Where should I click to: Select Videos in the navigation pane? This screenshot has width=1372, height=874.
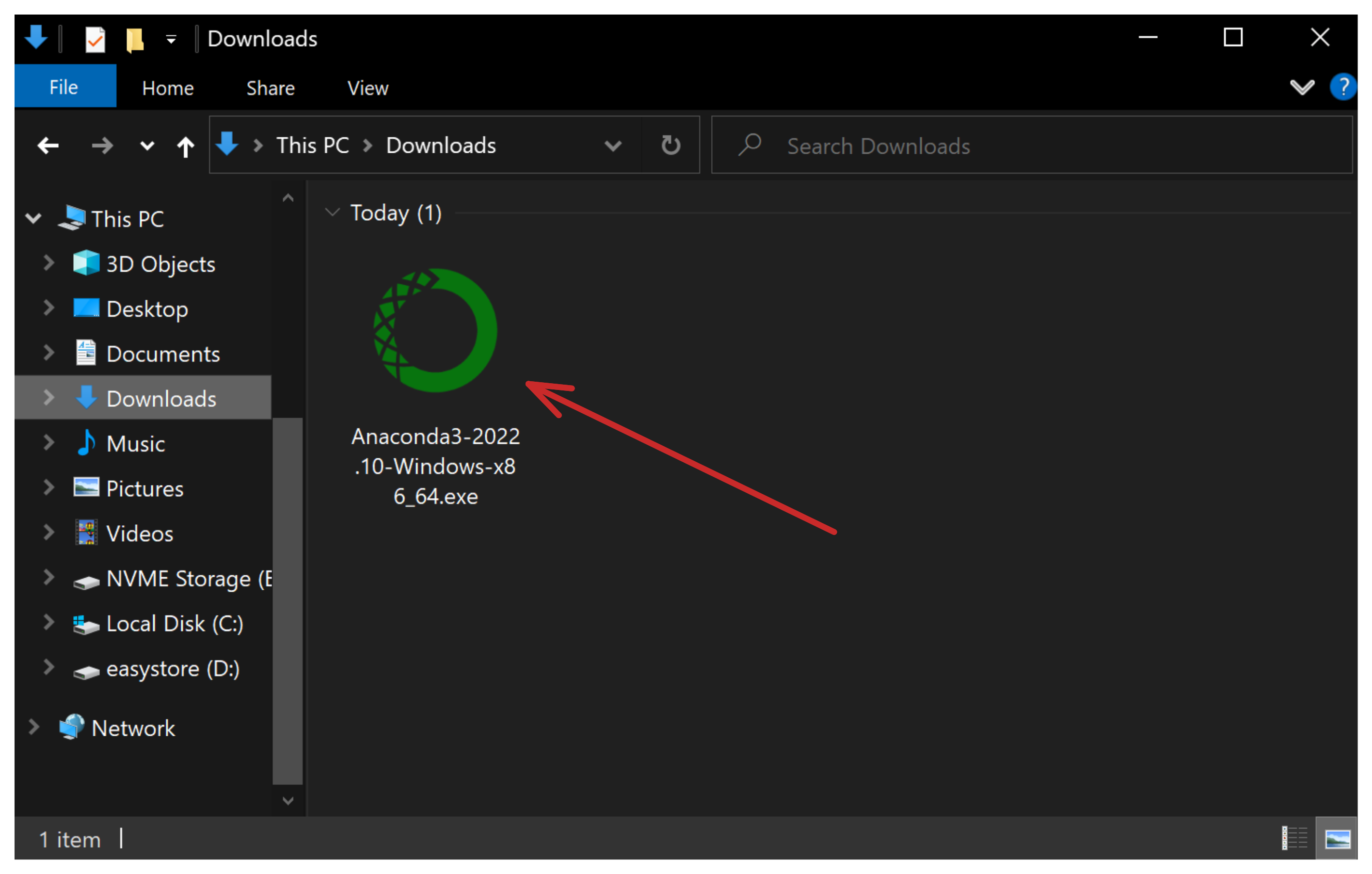coord(140,534)
